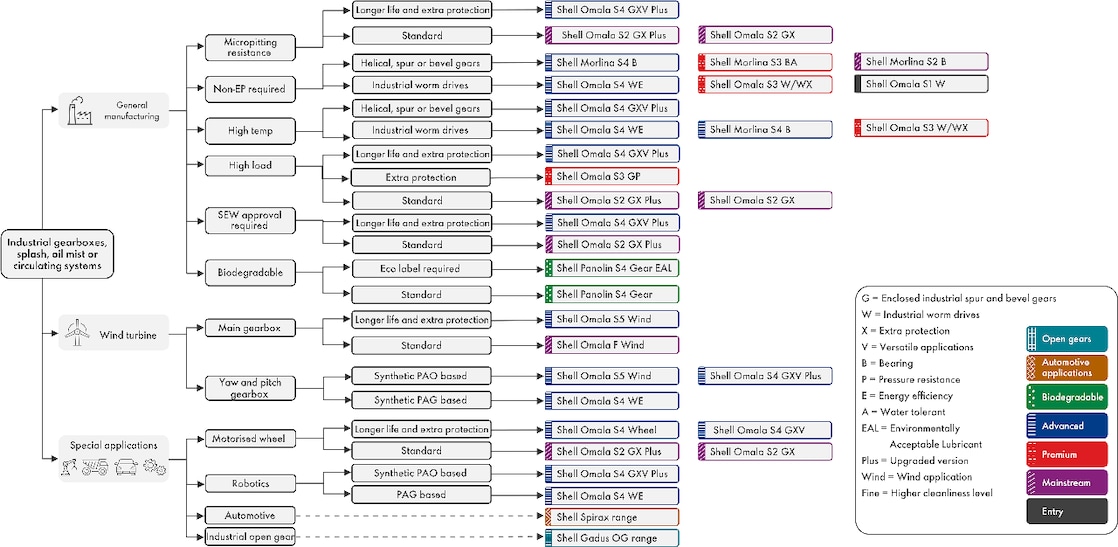Click the legend line 'A = Water tolerant'
Viewport: 1118px width, 547px height.
(903, 412)
